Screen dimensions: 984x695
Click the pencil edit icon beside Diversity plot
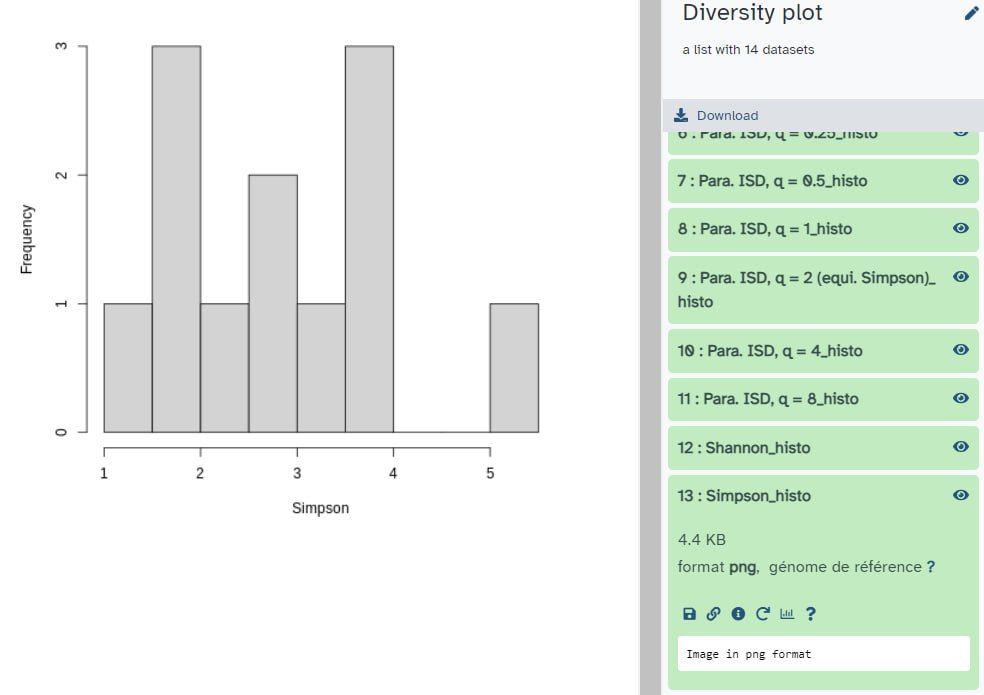point(971,13)
